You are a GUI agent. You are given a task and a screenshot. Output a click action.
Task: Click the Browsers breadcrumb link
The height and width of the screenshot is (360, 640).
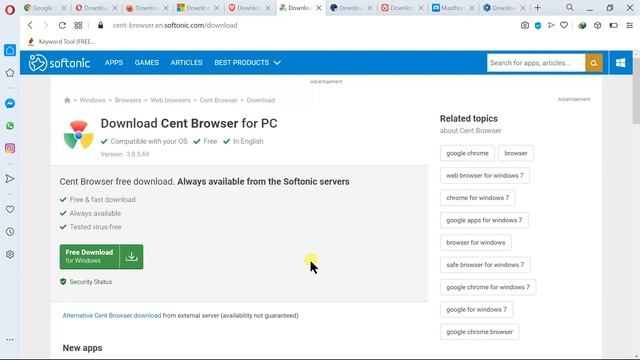click(128, 100)
